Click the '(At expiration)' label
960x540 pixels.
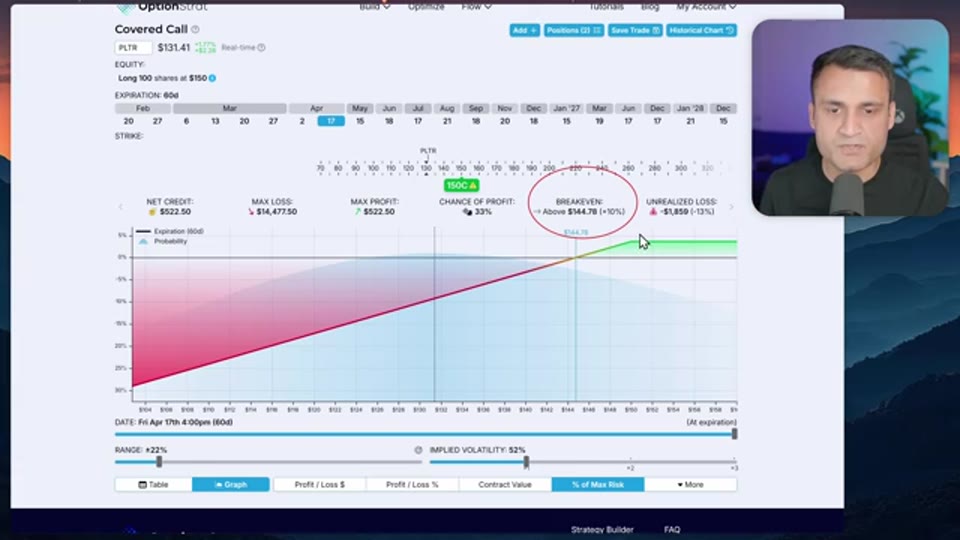point(711,422)
